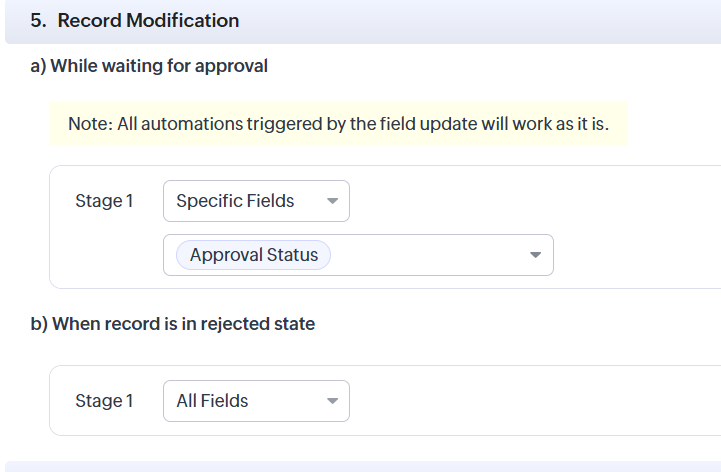Click the 'While waiting for approval' subheading
The width and height of the screenshot is (721, 472).
[x=150, y=66]
